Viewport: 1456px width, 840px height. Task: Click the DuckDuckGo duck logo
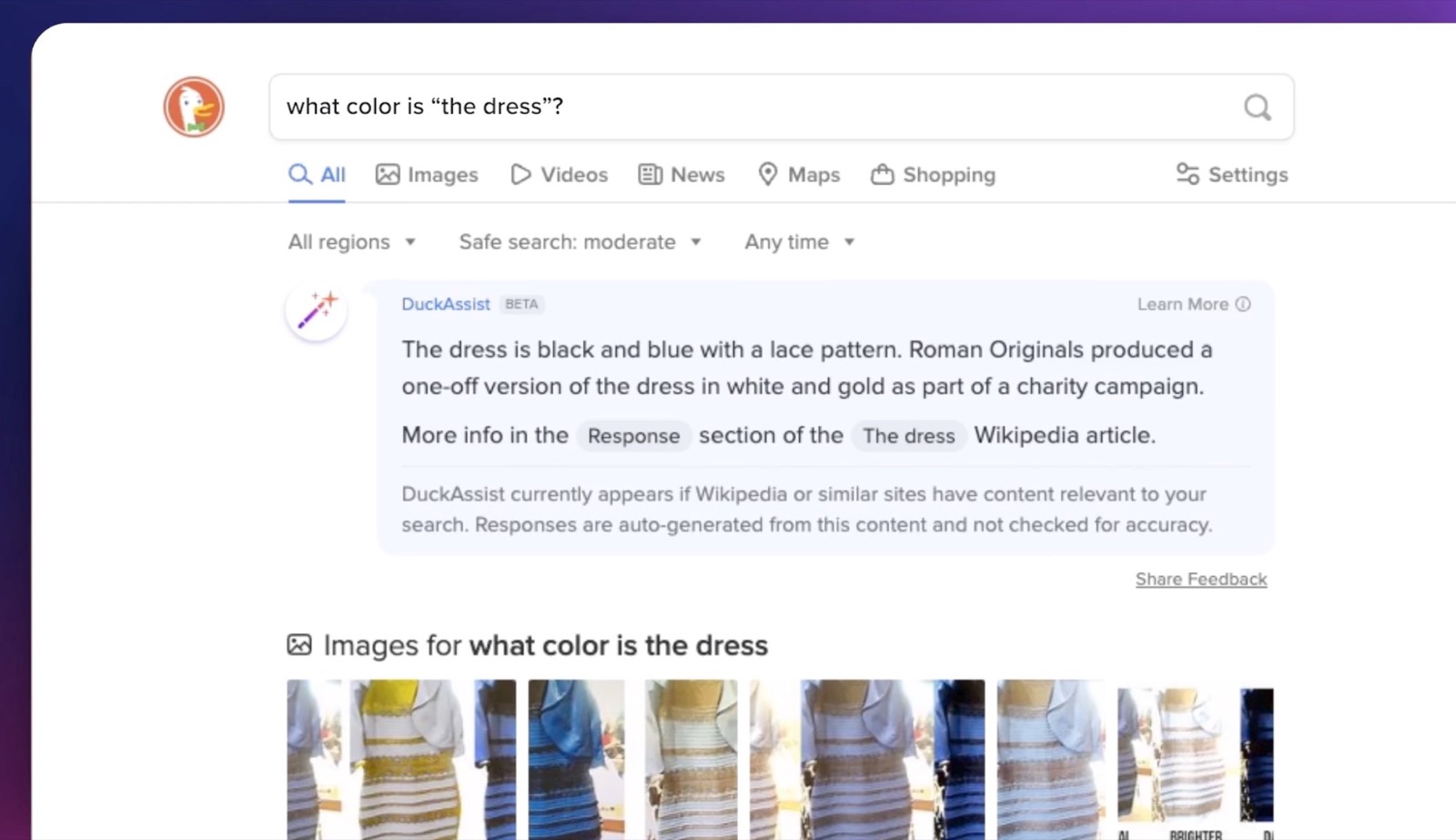click(x=194, y=107)
